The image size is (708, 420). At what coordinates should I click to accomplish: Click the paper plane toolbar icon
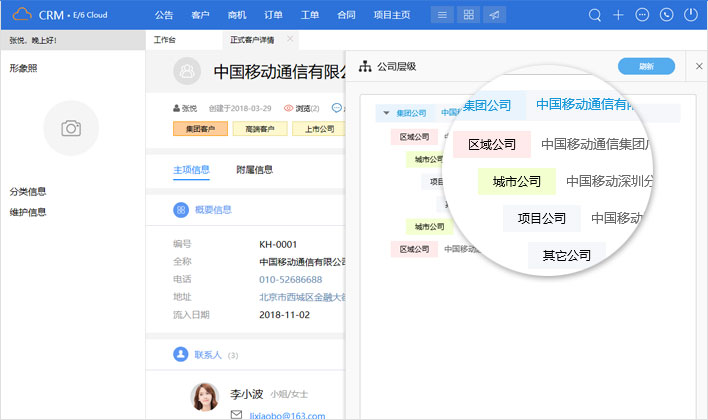tap(495, 15)
